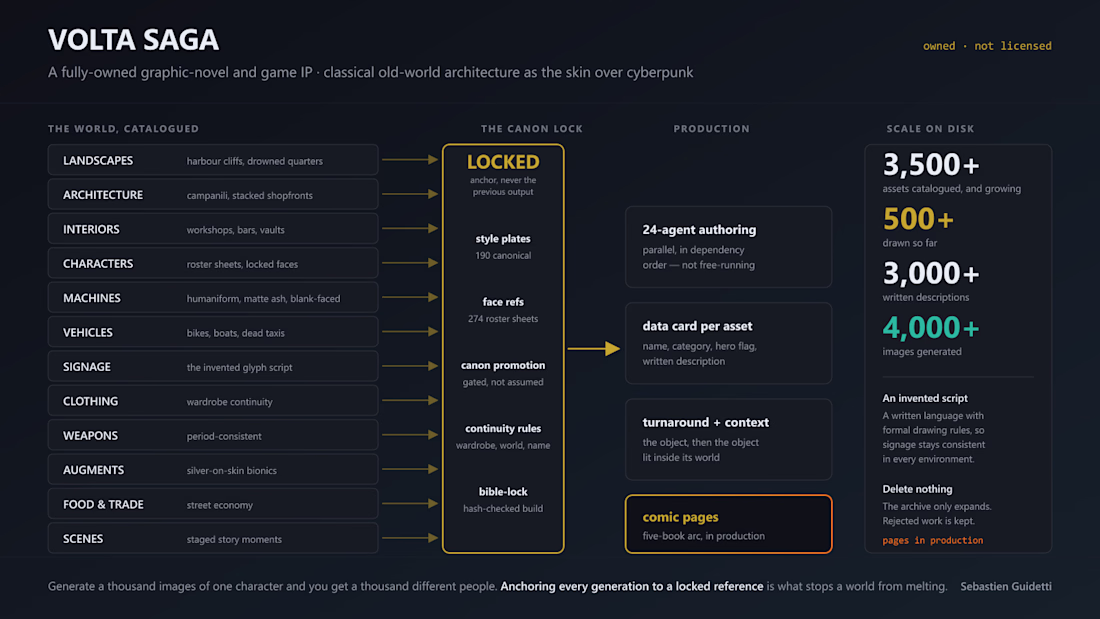Click the arrow next to ARCHITECTURE row
Image resolution: width=1100 pixels, height=619 pixels.
[x=410, y=194]
